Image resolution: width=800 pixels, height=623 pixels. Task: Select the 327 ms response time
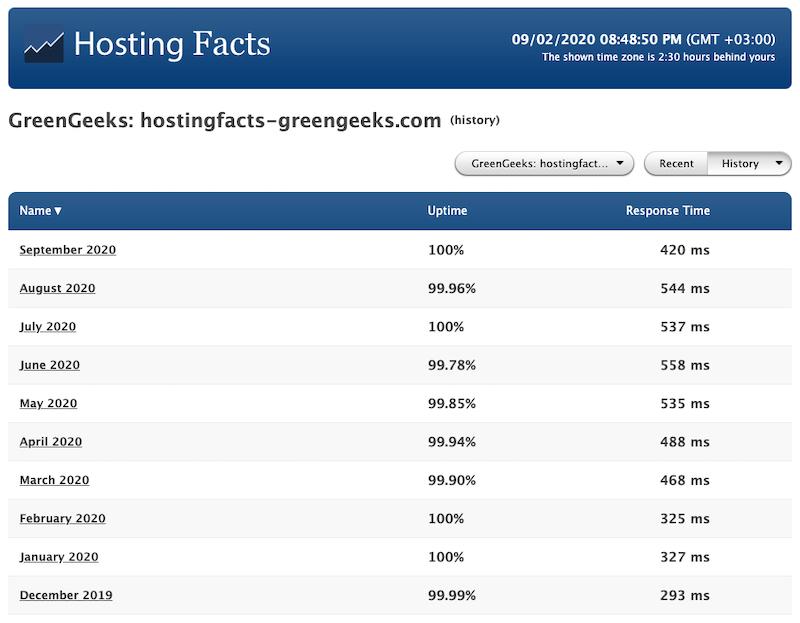coord(685,557)
